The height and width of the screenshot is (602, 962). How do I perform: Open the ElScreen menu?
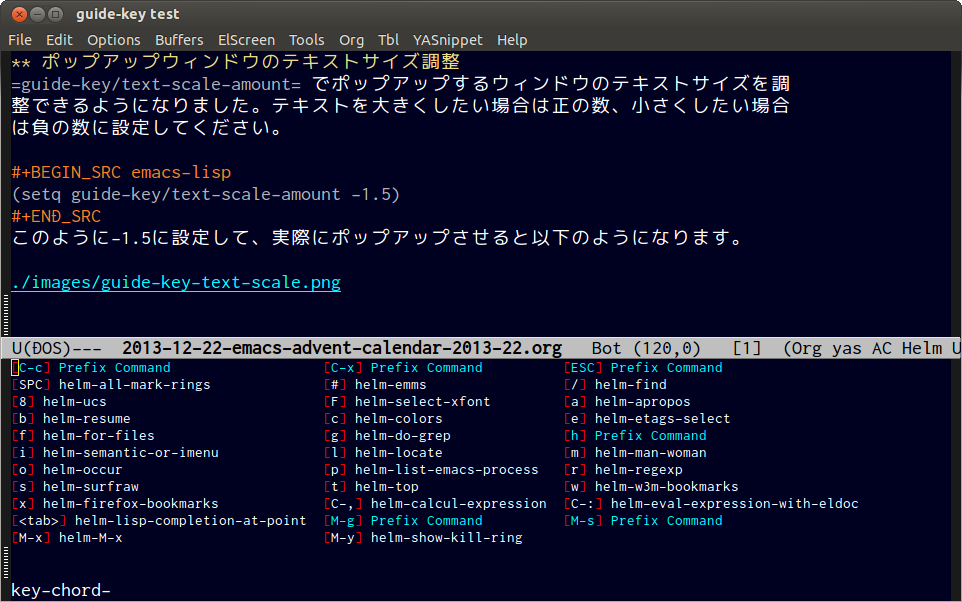click(246, 40)
